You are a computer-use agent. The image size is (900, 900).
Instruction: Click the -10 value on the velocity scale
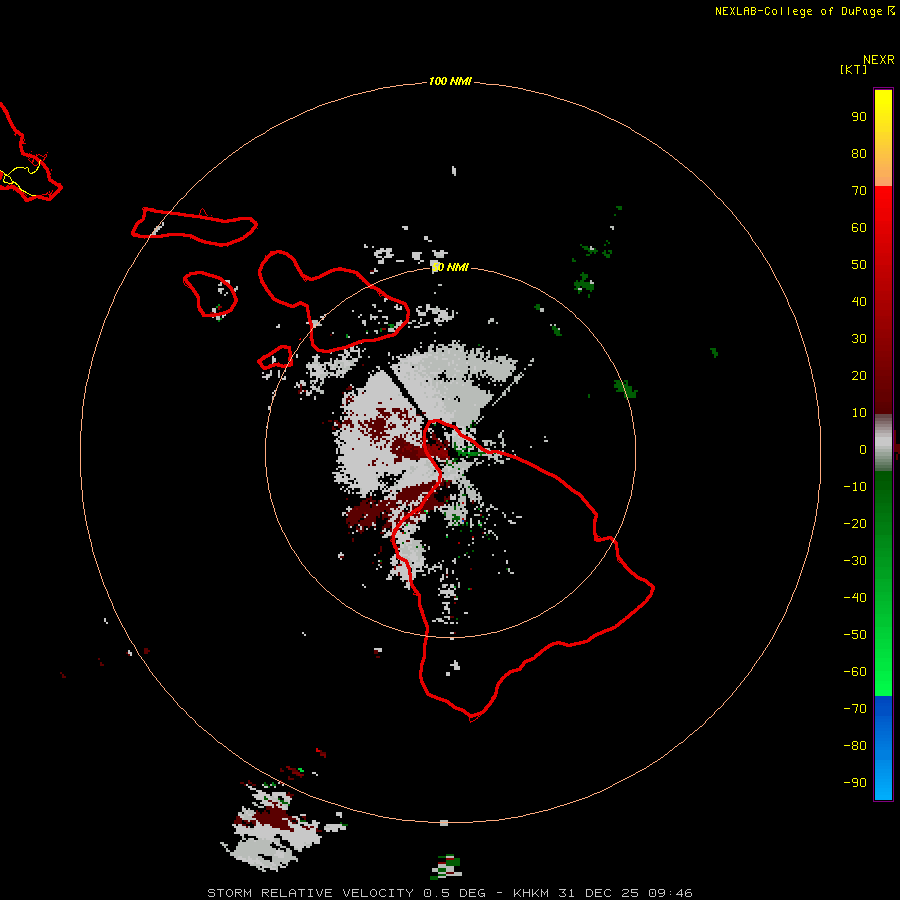(855, 487)
